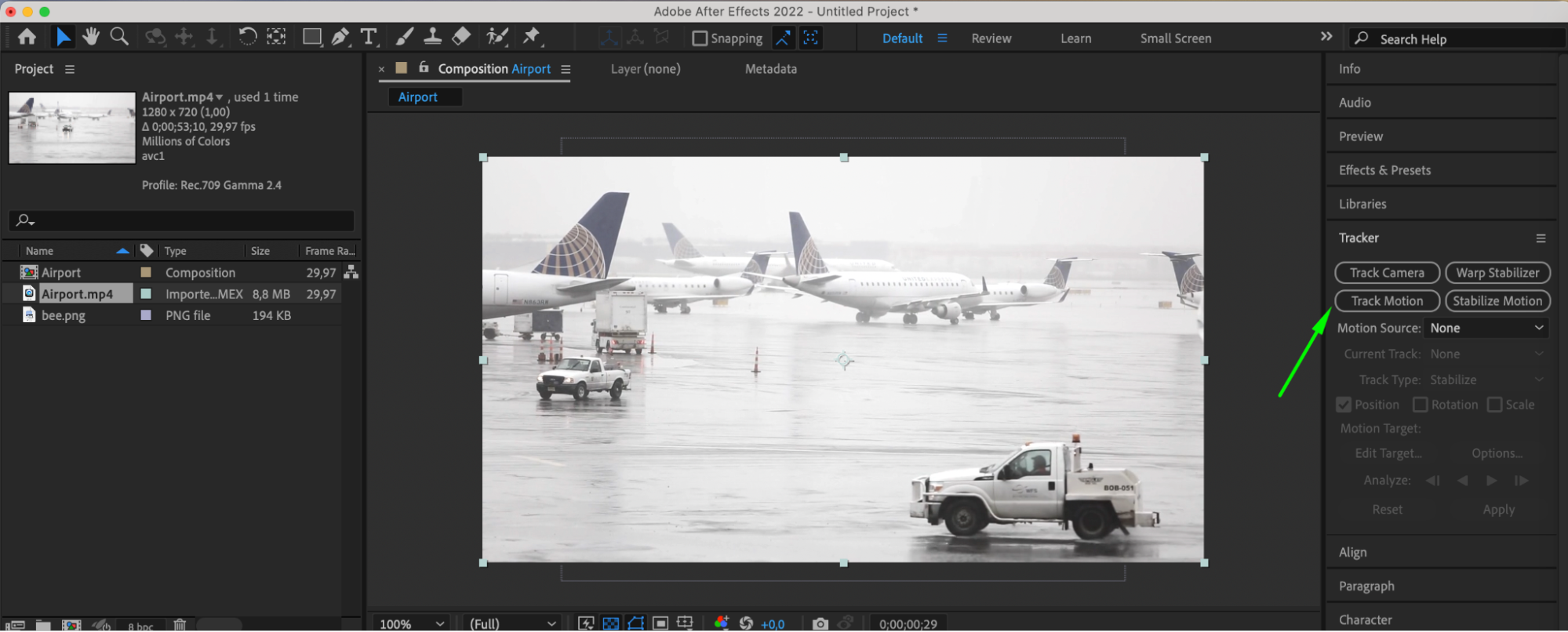Image resolution: width=1568 pixels, height=632 pixels.
Task: Open the (Full) resolution dropdown
Action: [512, 623]
